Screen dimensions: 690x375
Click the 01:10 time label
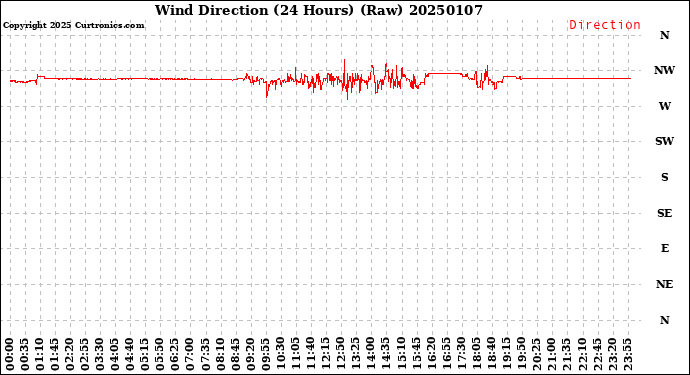click(x=40, y=354)
